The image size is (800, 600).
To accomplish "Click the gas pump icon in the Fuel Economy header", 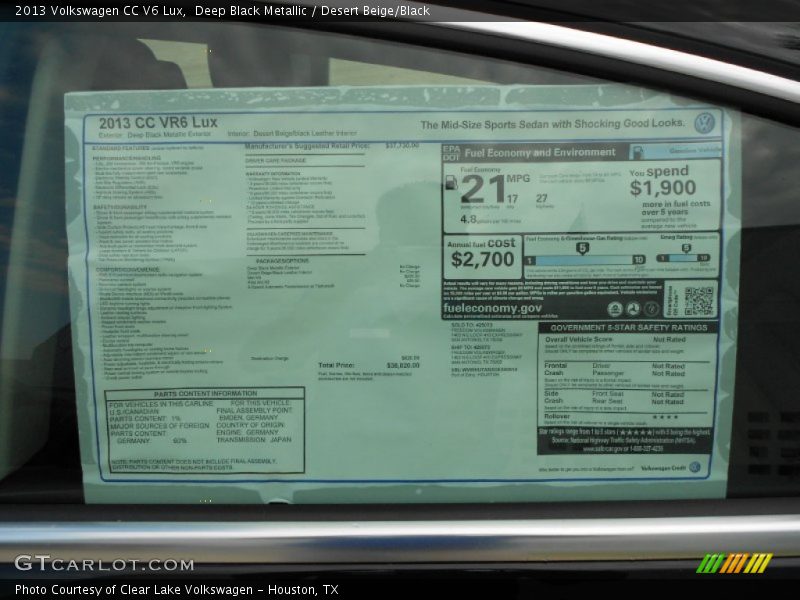I will [637, 153].
